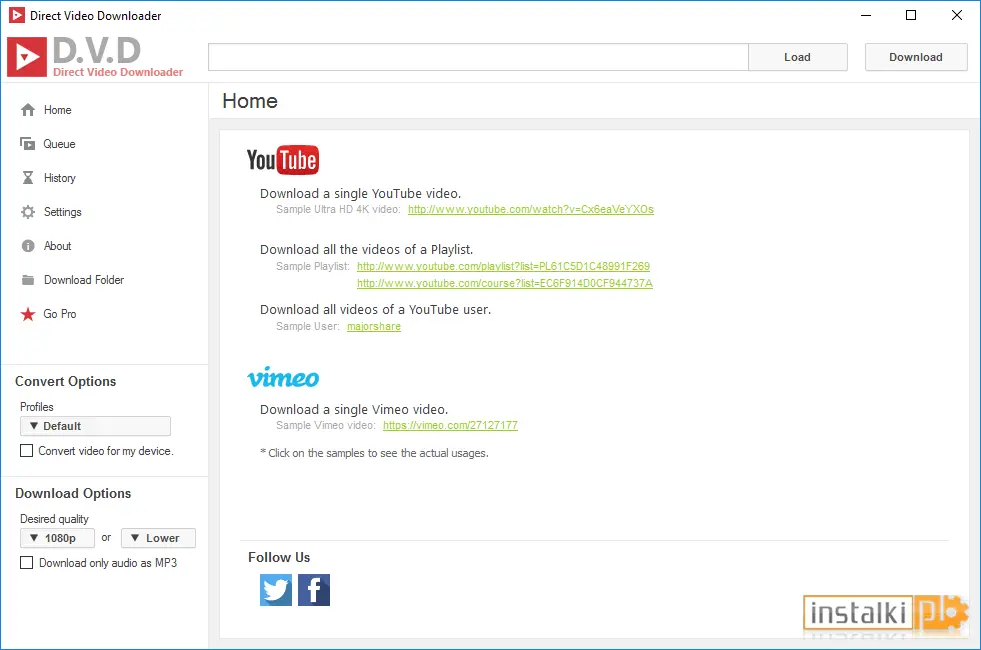
Task: Click the YouTube logo
Action: (x=283, y=160)
